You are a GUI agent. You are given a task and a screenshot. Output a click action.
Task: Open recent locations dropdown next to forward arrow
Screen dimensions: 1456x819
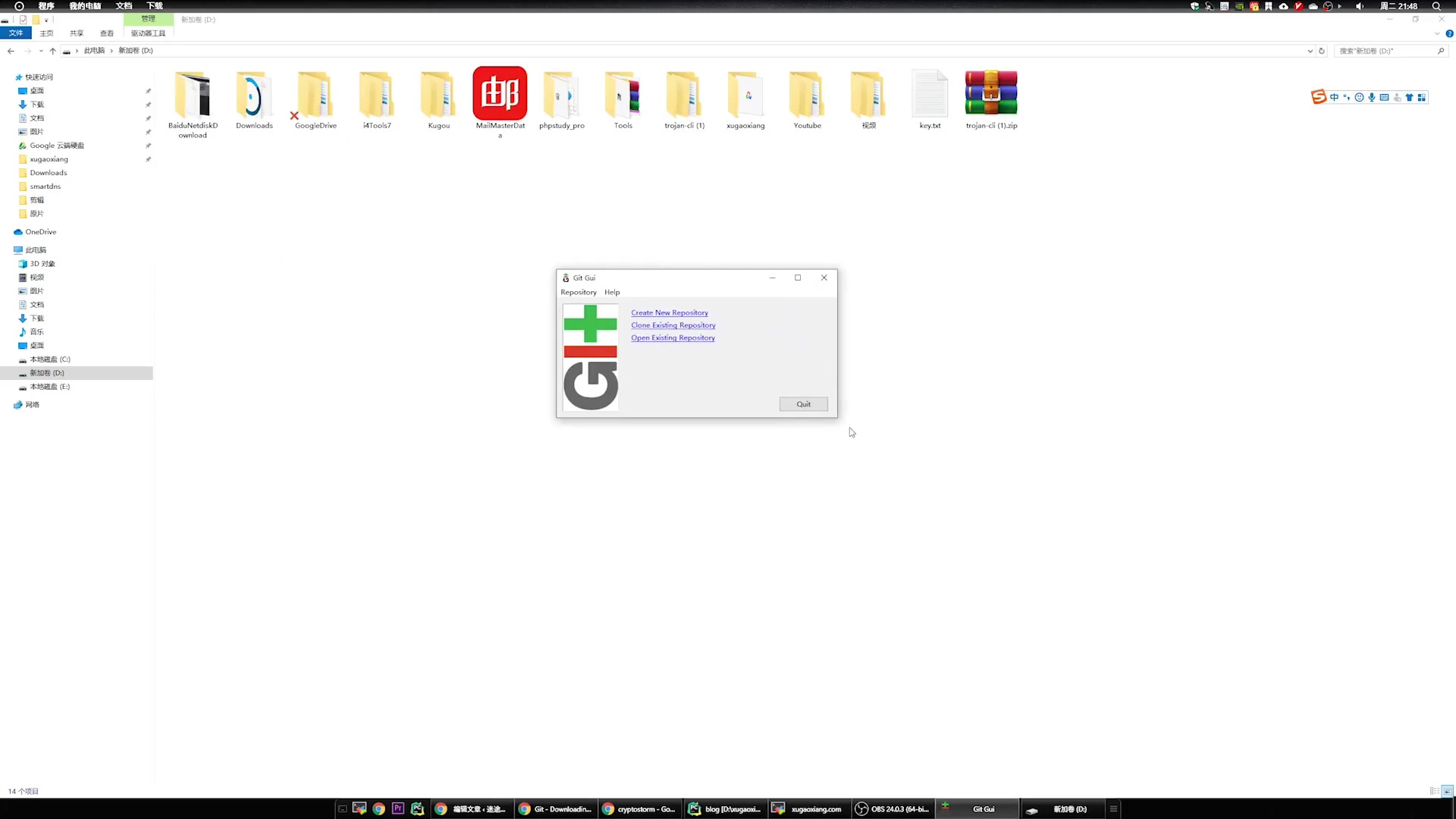[41, 51]
